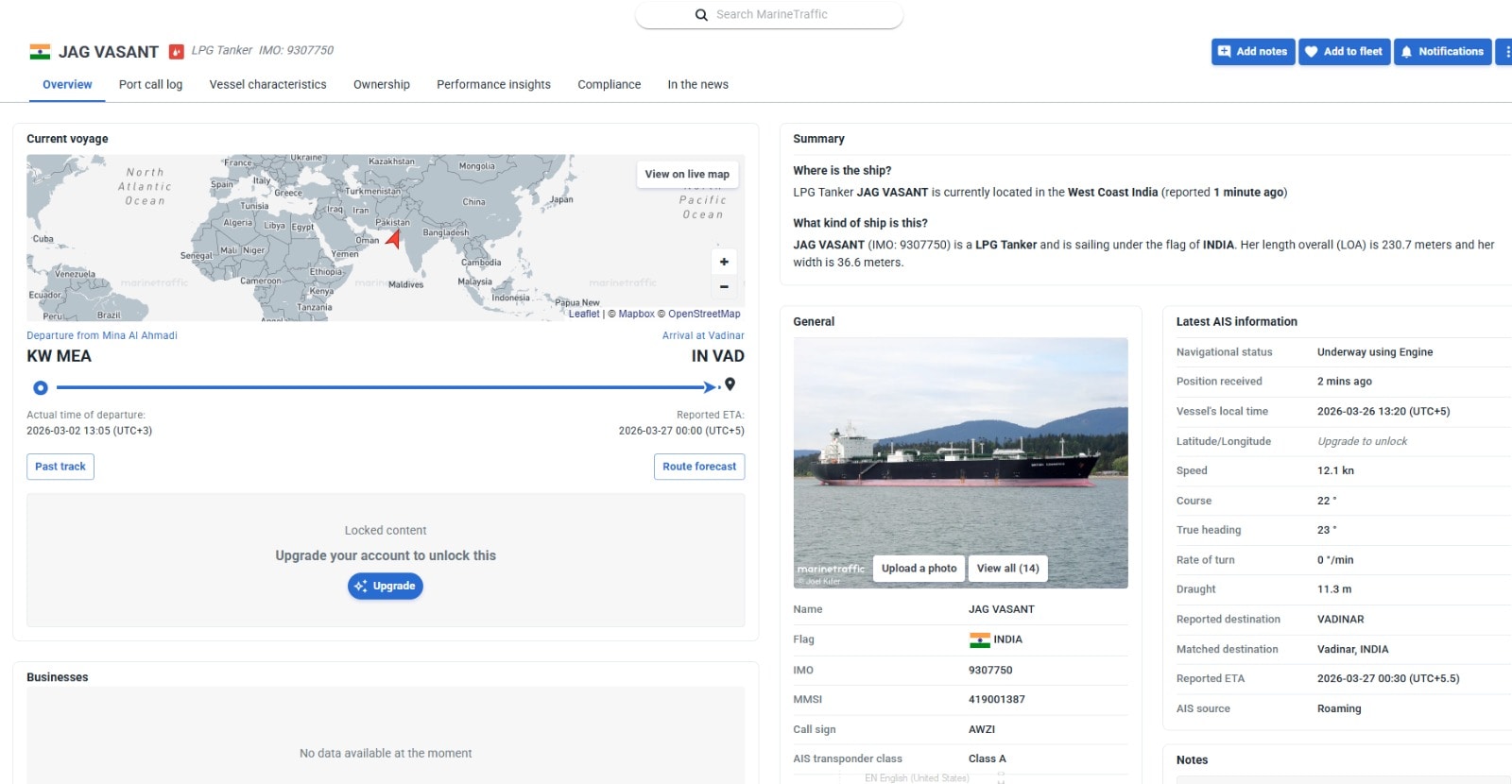The height and width of the screenshot is (784, 1512).
Task: Click the search magnifier icon
Action: pyautogui.click(x=701, y=15)
